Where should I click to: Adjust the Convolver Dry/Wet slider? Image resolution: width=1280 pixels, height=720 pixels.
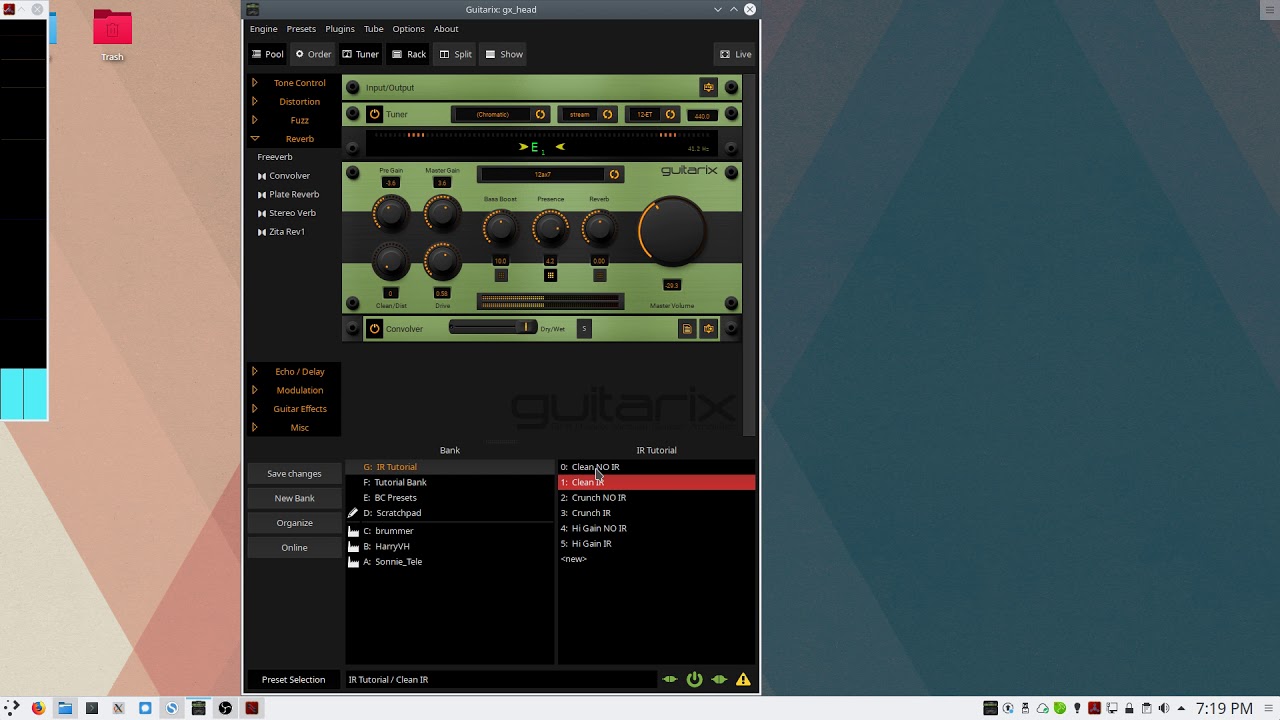pyautogui.click(x=492, y=327)
